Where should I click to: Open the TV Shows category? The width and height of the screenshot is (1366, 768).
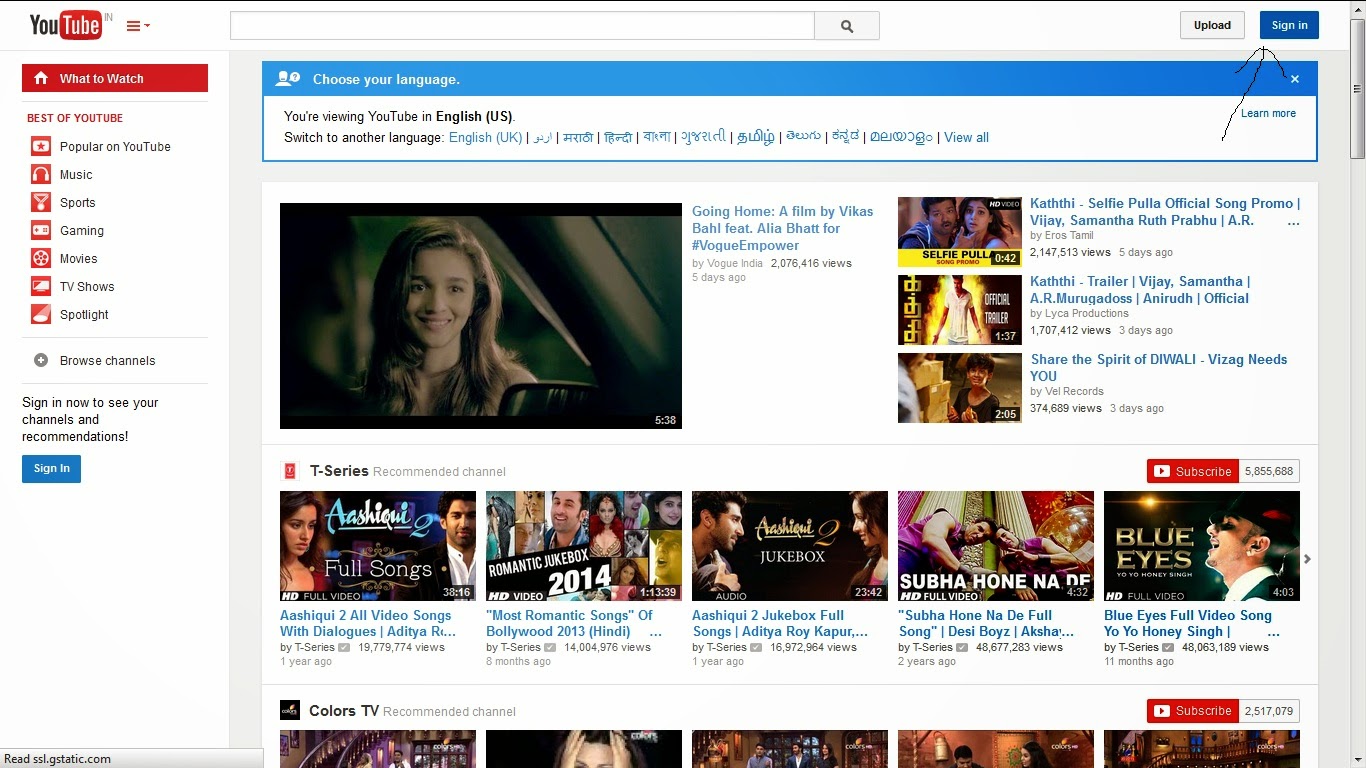pyautogui.click(x=87, y=286)
